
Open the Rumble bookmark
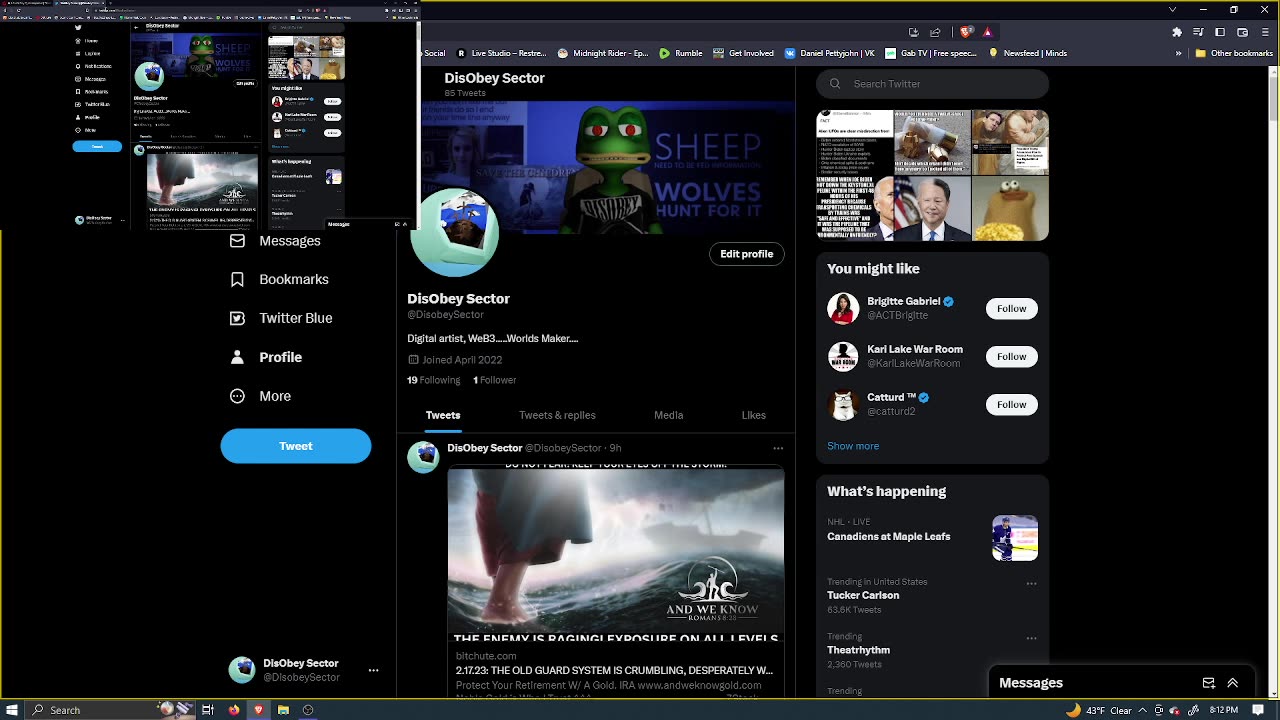click(x=681, y=53)
